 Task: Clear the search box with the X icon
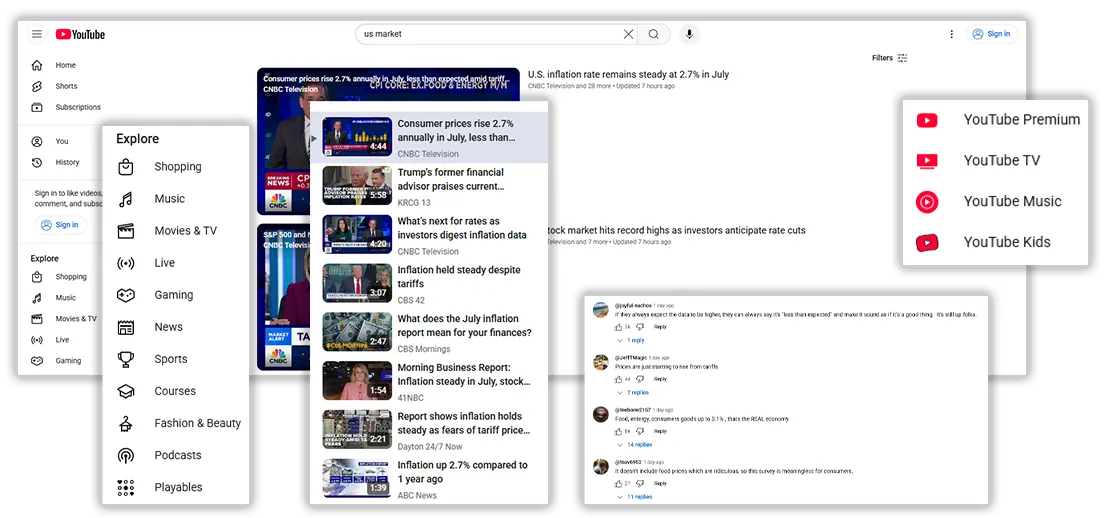point(628,34)
